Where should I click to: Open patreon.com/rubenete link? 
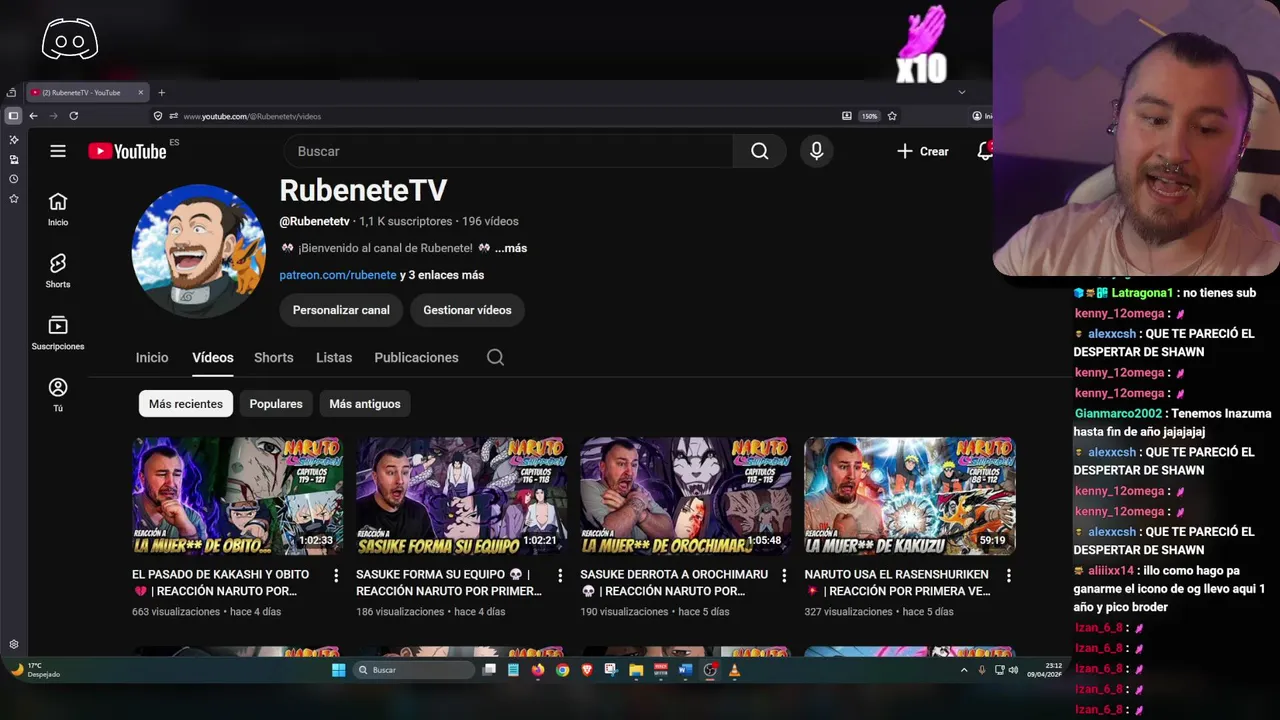click(338, 275)
